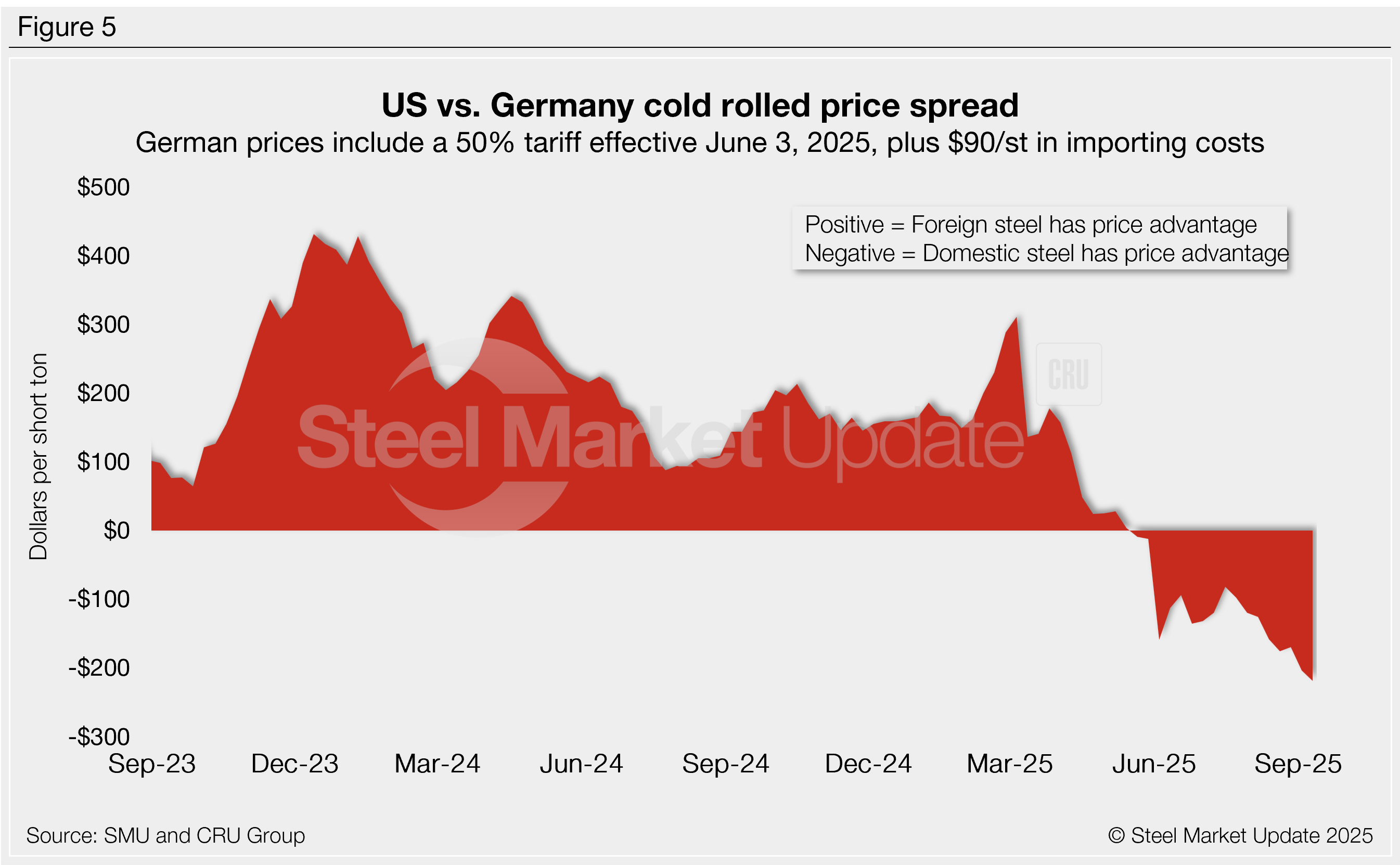Click the Sep-23 x-axis label

(151, 764)
